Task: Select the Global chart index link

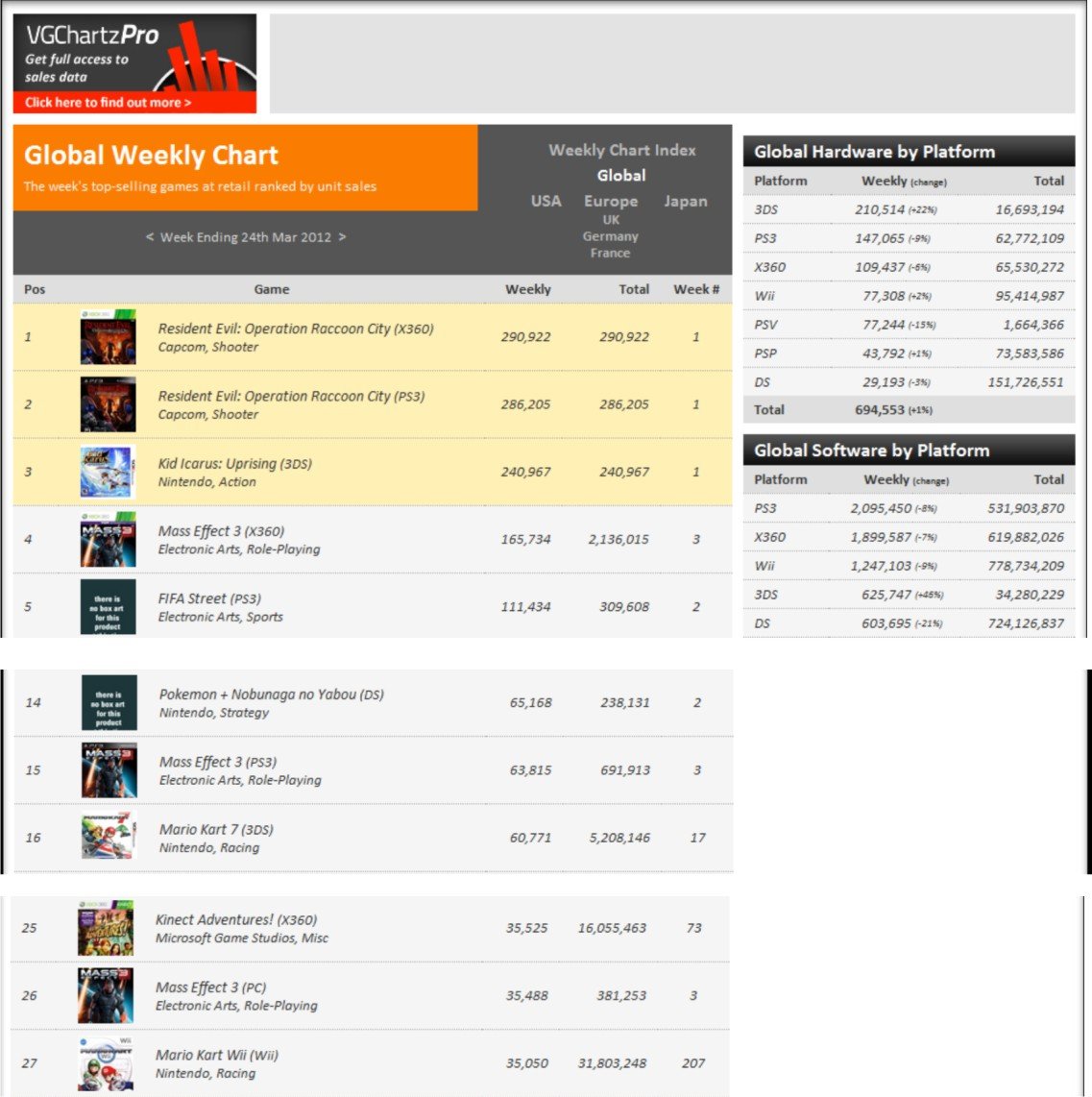Action: 621,176
